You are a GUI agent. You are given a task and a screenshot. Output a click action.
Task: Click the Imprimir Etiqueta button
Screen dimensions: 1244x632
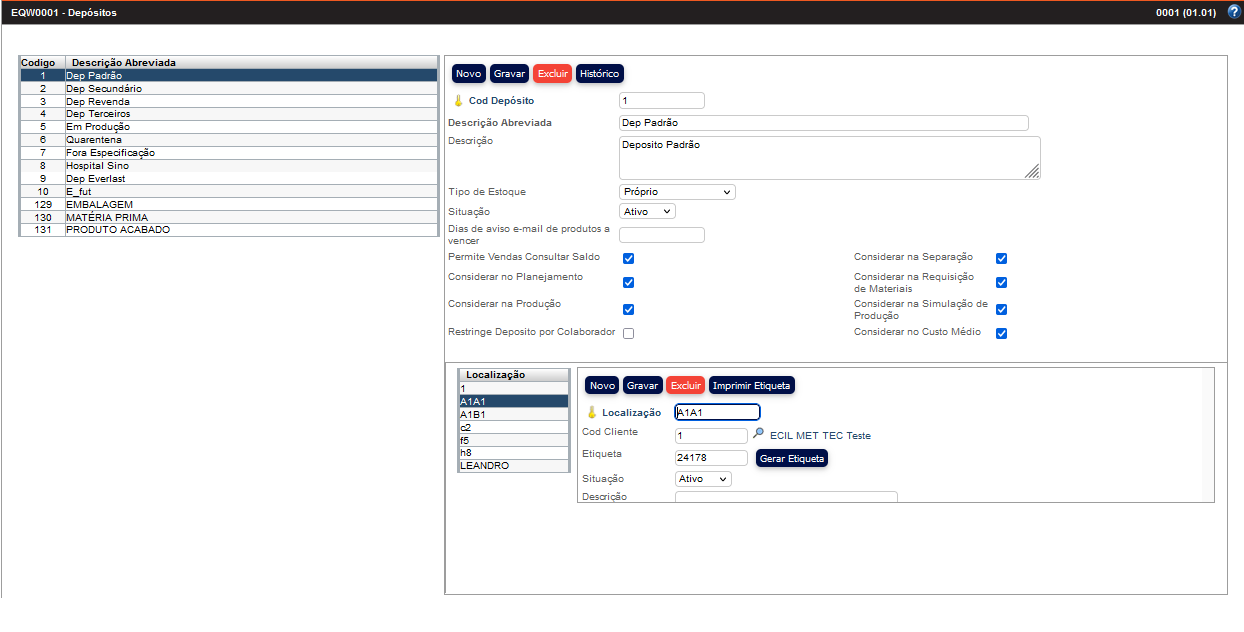[752, 386]
